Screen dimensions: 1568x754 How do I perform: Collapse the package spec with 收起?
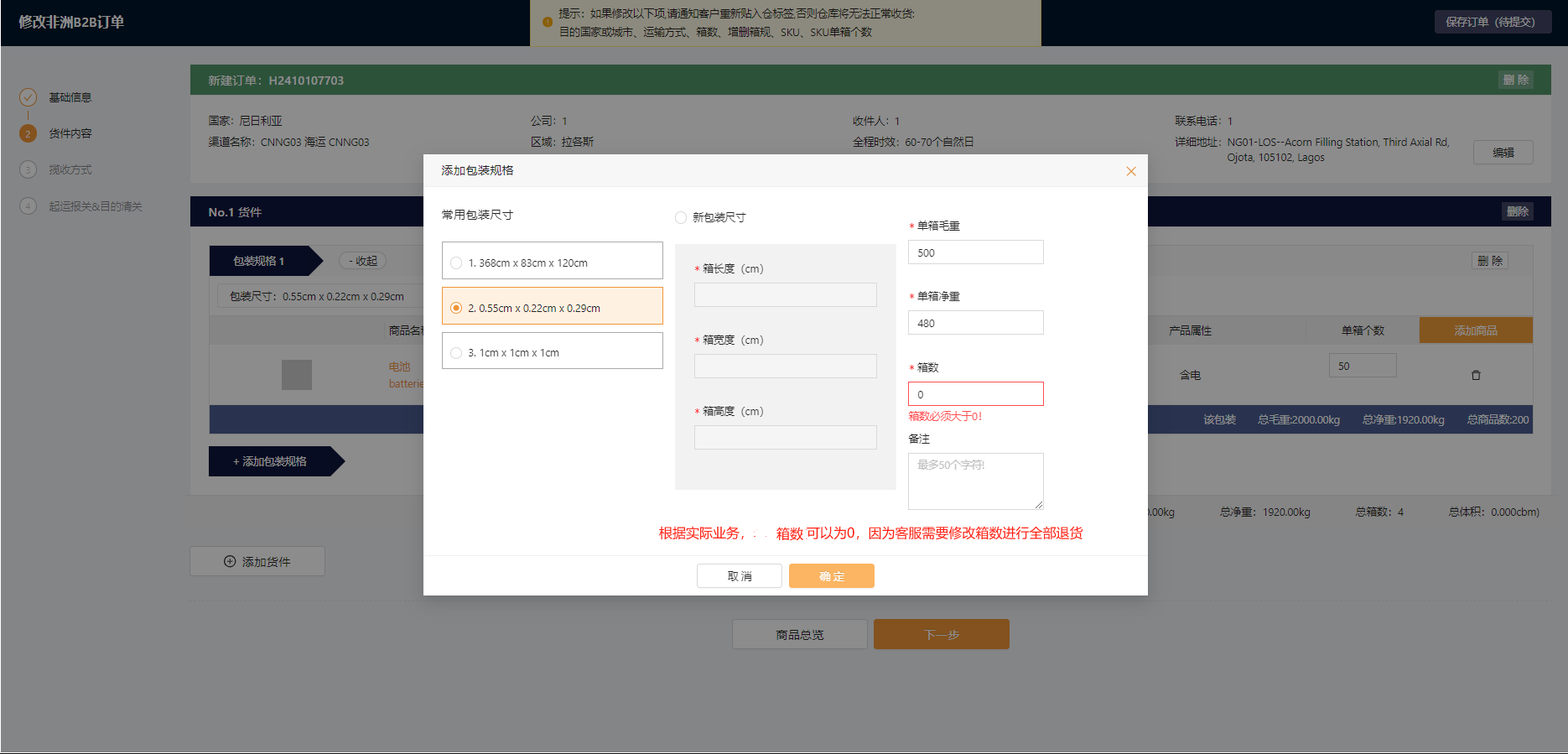coord(362,261)
